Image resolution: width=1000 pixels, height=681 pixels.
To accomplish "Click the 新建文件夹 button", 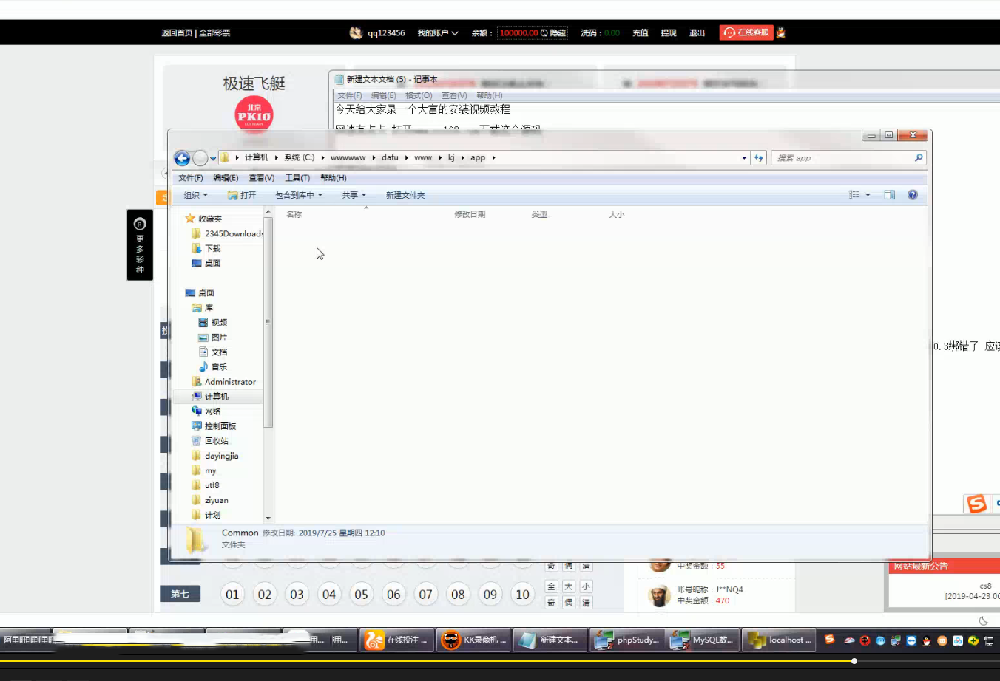I will tap(405, 195).
